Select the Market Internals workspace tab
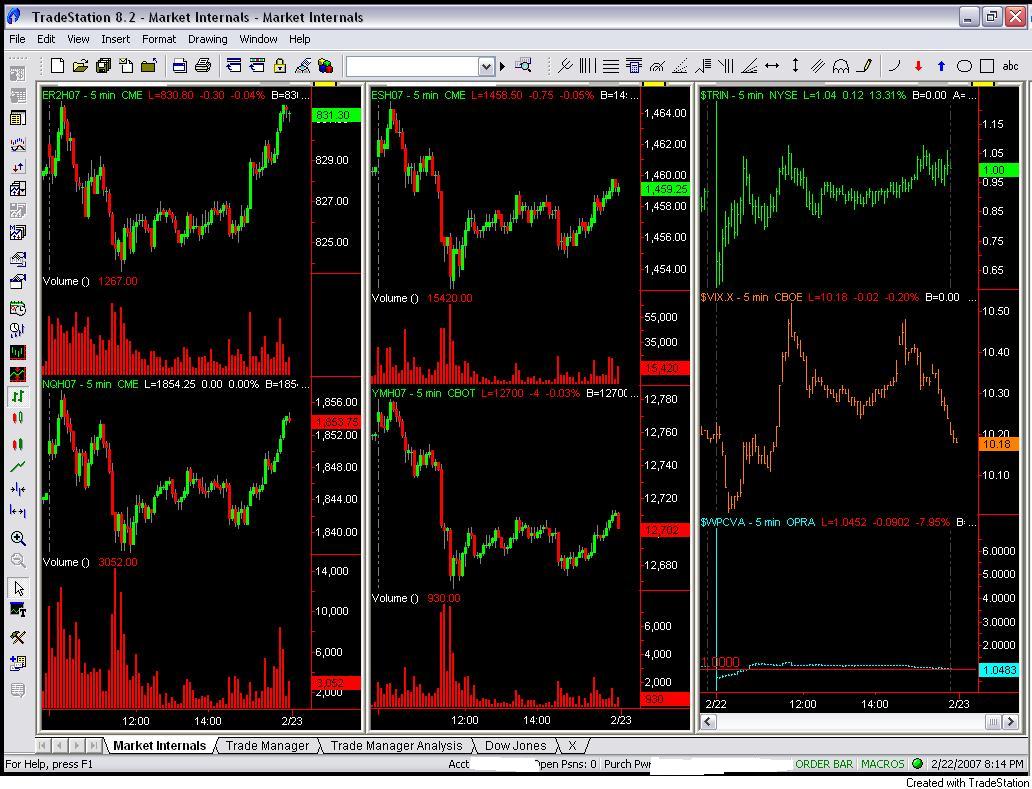 coord(159,746)
